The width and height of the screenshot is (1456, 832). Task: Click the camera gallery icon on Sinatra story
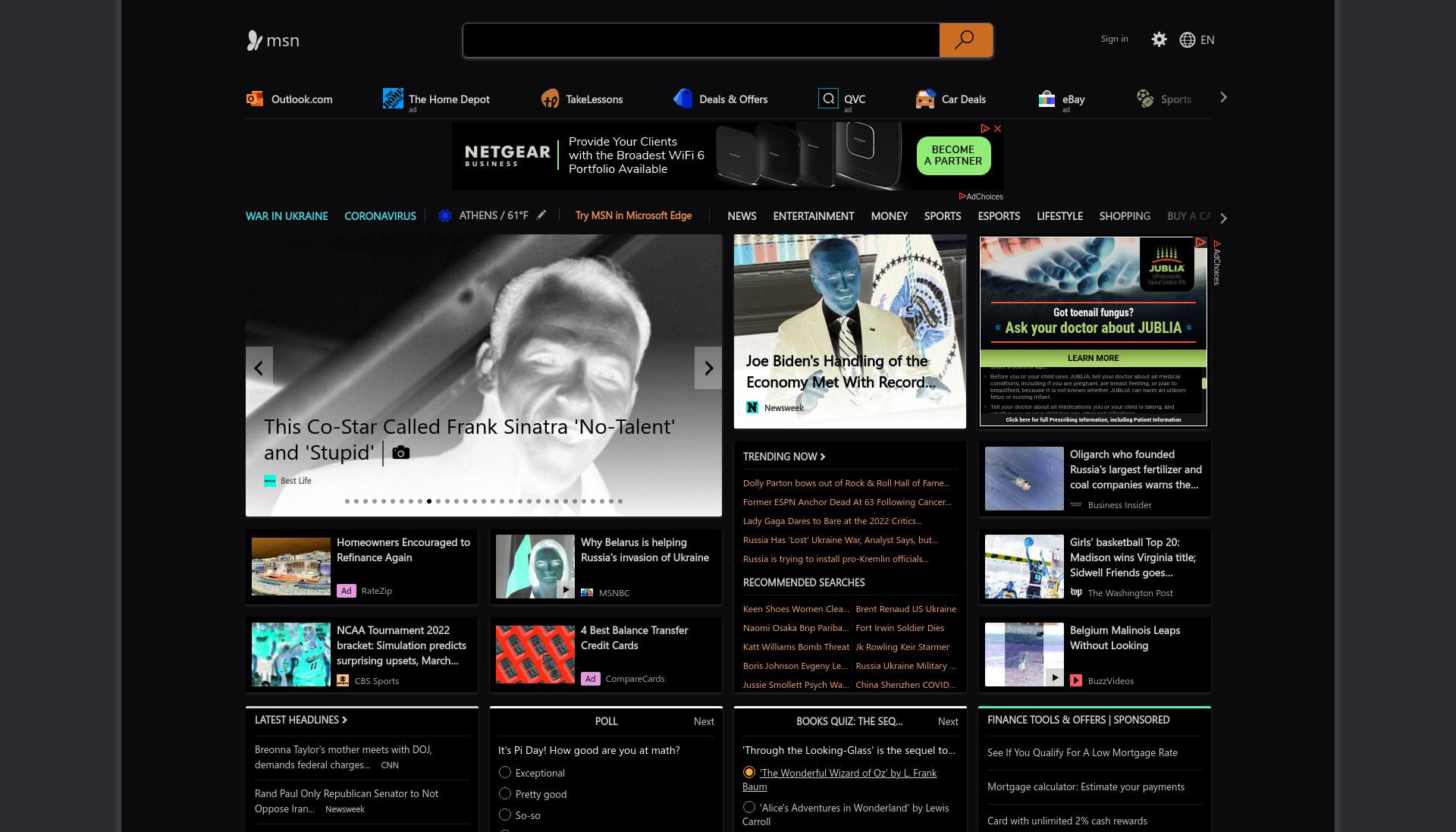point(401,453)
